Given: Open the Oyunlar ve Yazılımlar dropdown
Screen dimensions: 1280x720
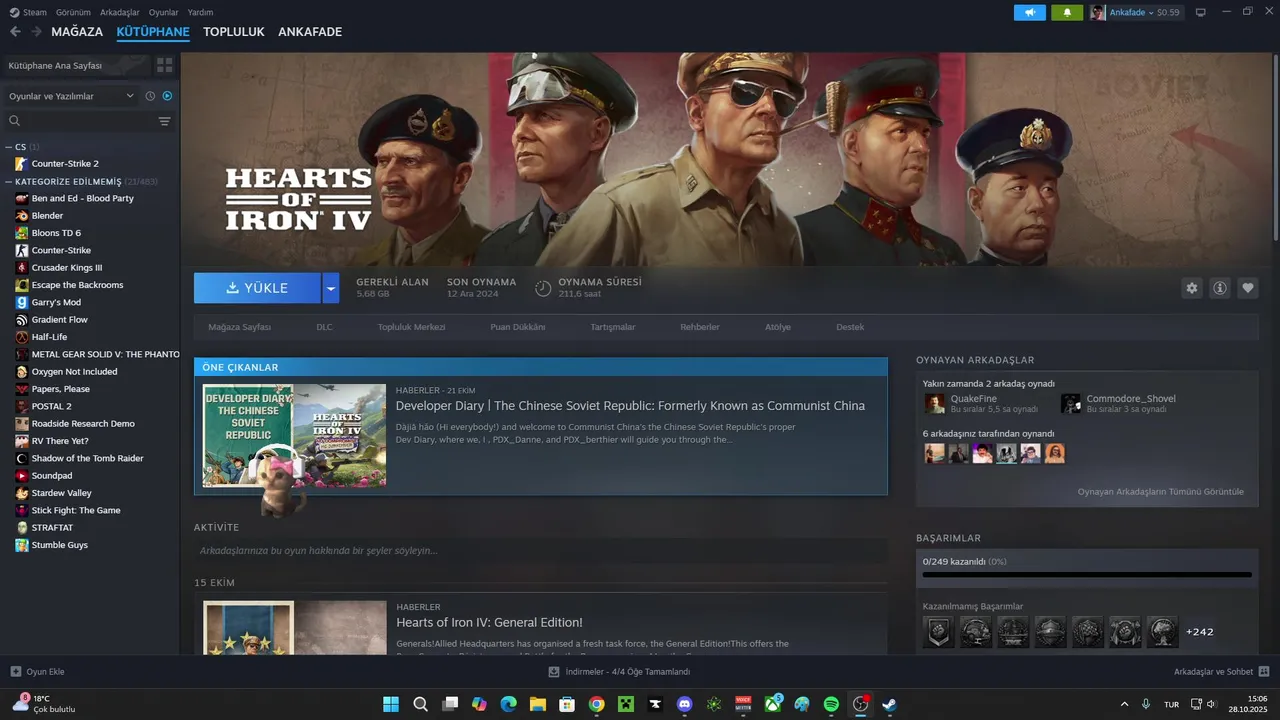Looking at the screenshot, I should (70, 96).
